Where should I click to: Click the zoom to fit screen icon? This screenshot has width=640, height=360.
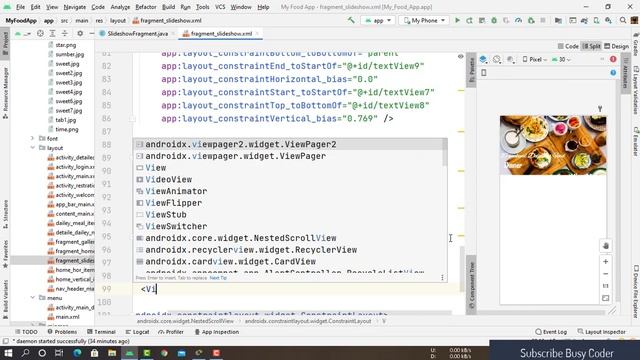click(x=606, y=298)
